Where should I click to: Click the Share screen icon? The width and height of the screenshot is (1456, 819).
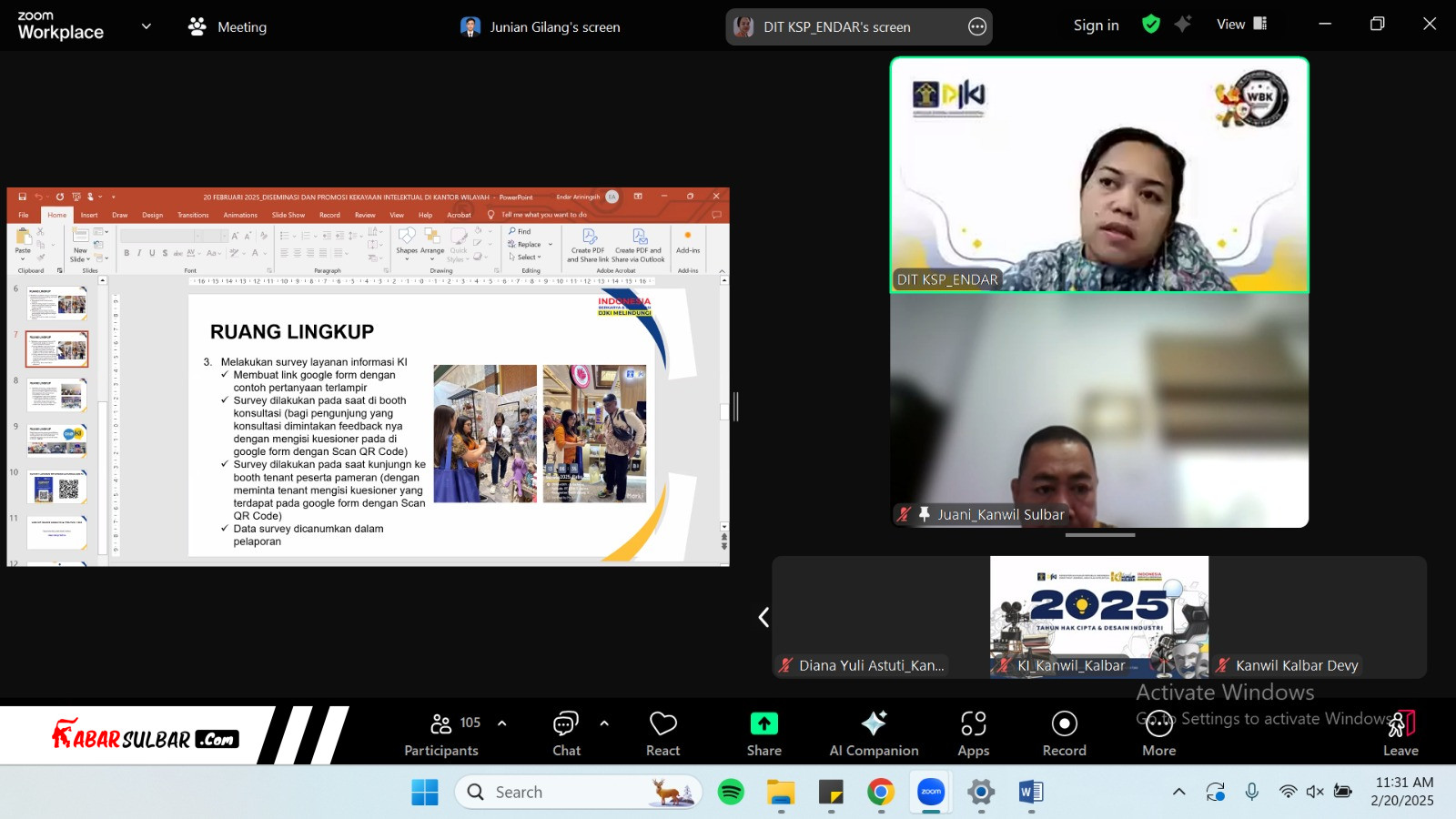click(763, 724)
